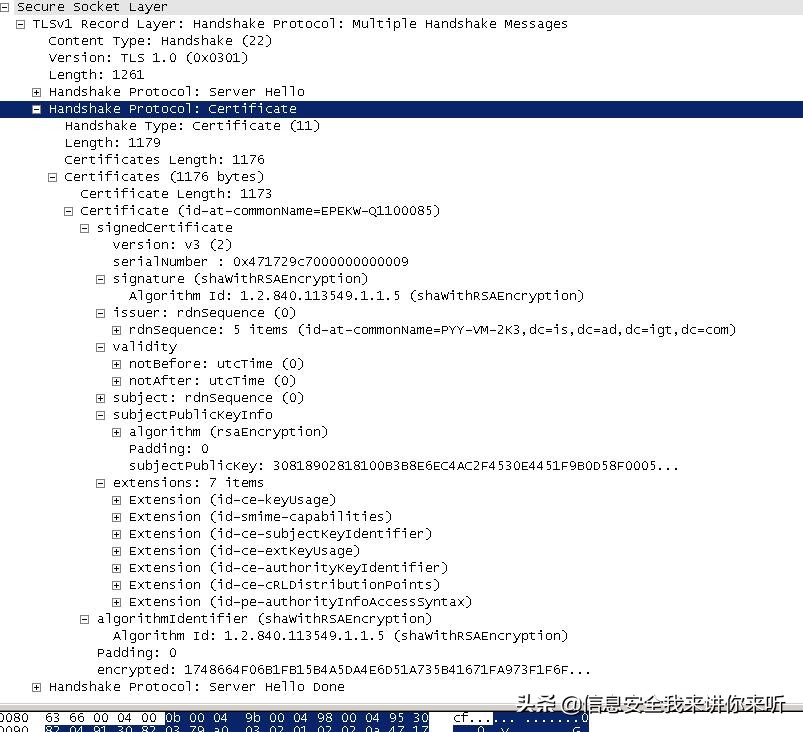The image size is (803, 732).
Task: Expand algorithm (rsaEncryption) node
Action: pyautogui.click(x=117, y=432)
